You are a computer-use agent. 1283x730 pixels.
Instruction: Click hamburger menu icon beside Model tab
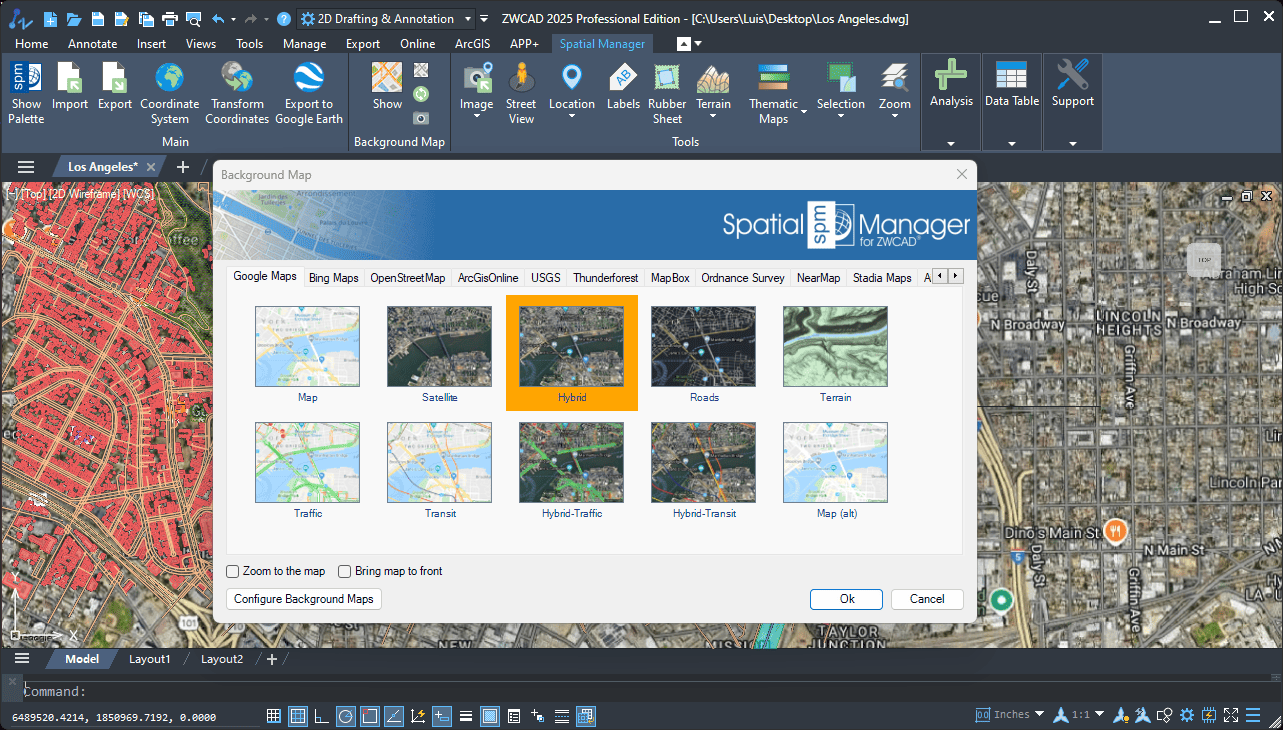pyautogui.click(x=22, y=659)
